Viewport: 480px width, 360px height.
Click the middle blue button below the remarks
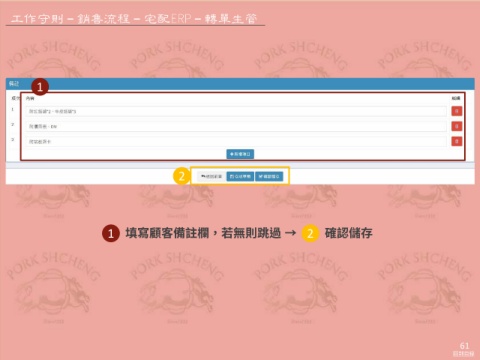pos(240,176)
